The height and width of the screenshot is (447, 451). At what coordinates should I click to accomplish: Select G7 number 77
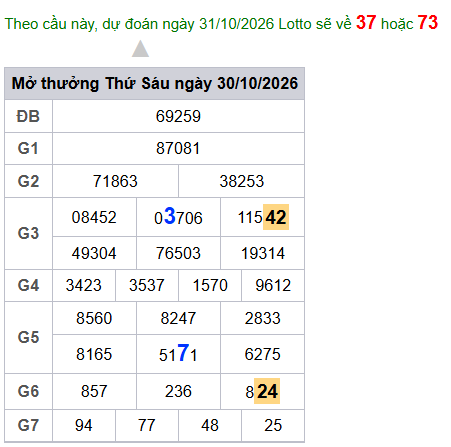[x=147, y=425]
